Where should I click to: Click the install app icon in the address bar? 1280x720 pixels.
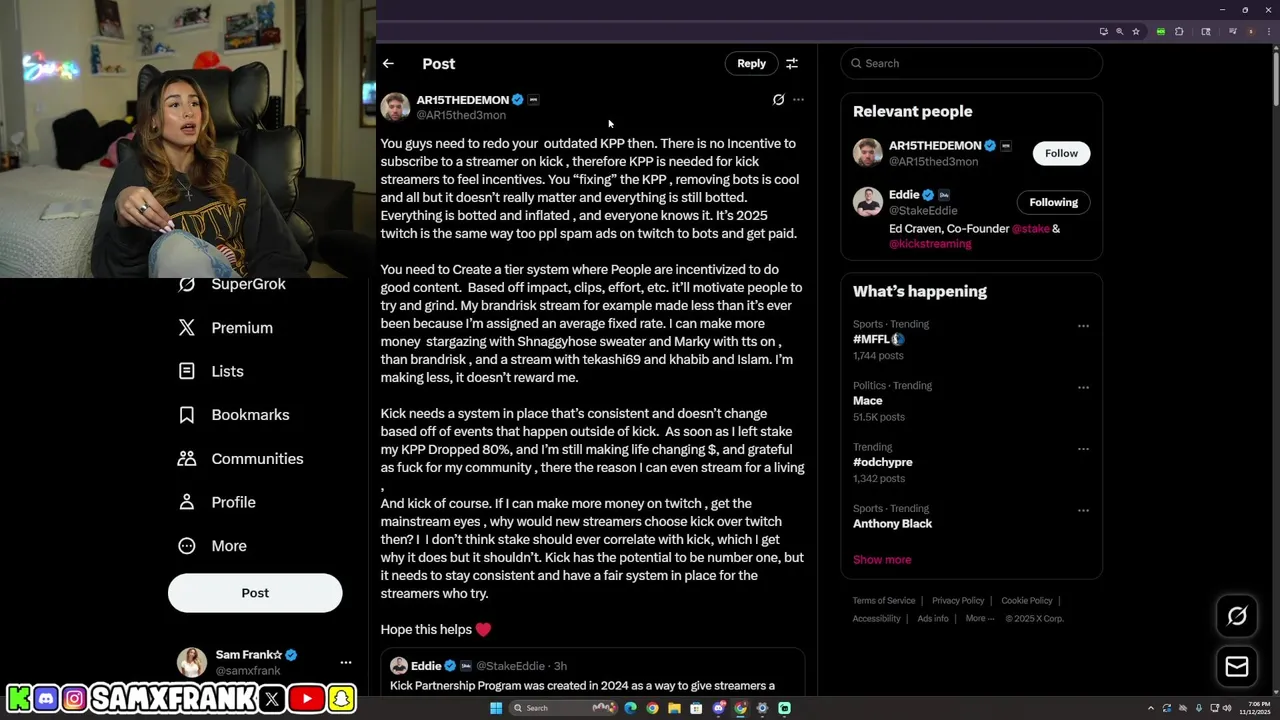coord(1104,31)
